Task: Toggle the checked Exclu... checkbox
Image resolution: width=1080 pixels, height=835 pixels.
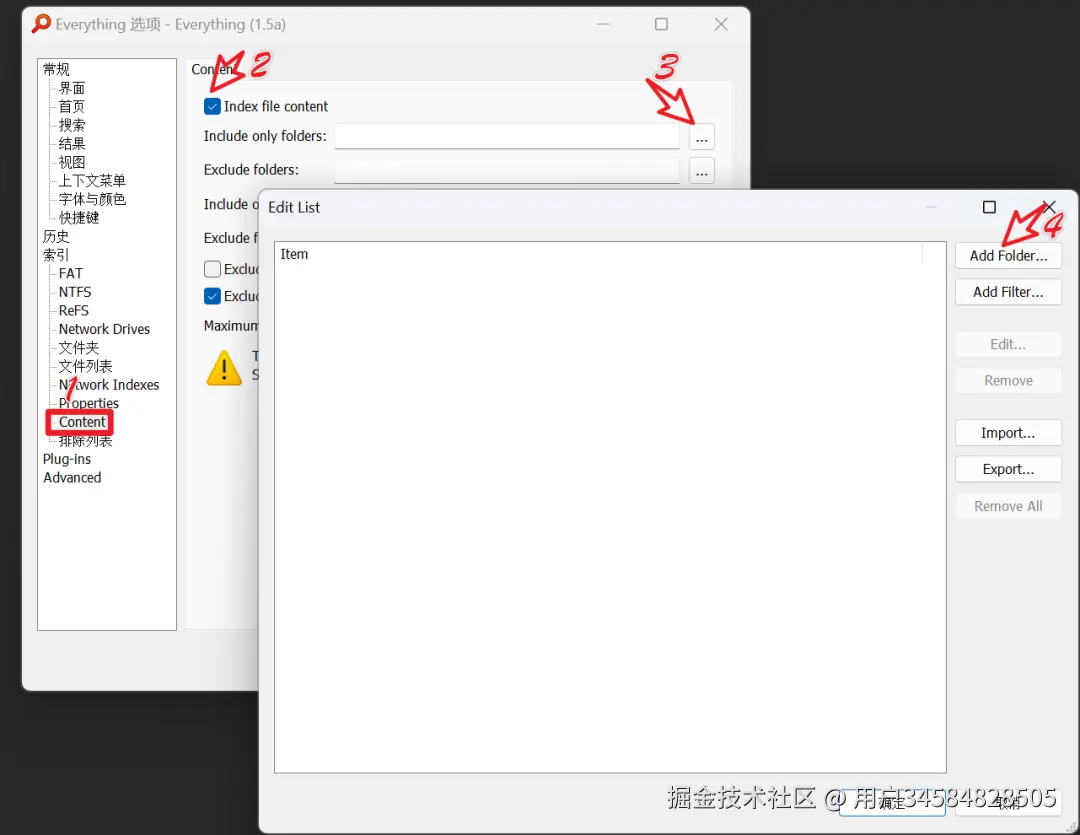Action: (212, 296)
